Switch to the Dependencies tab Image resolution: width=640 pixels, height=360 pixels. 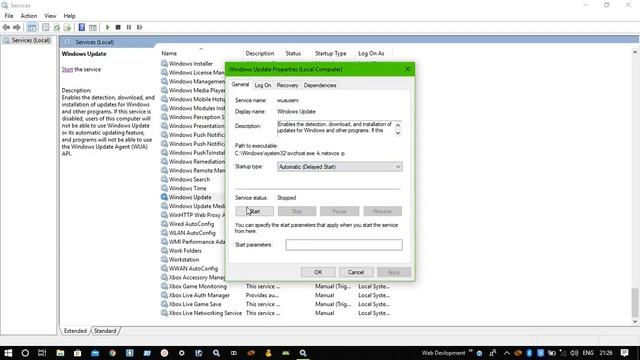point(320,85)
